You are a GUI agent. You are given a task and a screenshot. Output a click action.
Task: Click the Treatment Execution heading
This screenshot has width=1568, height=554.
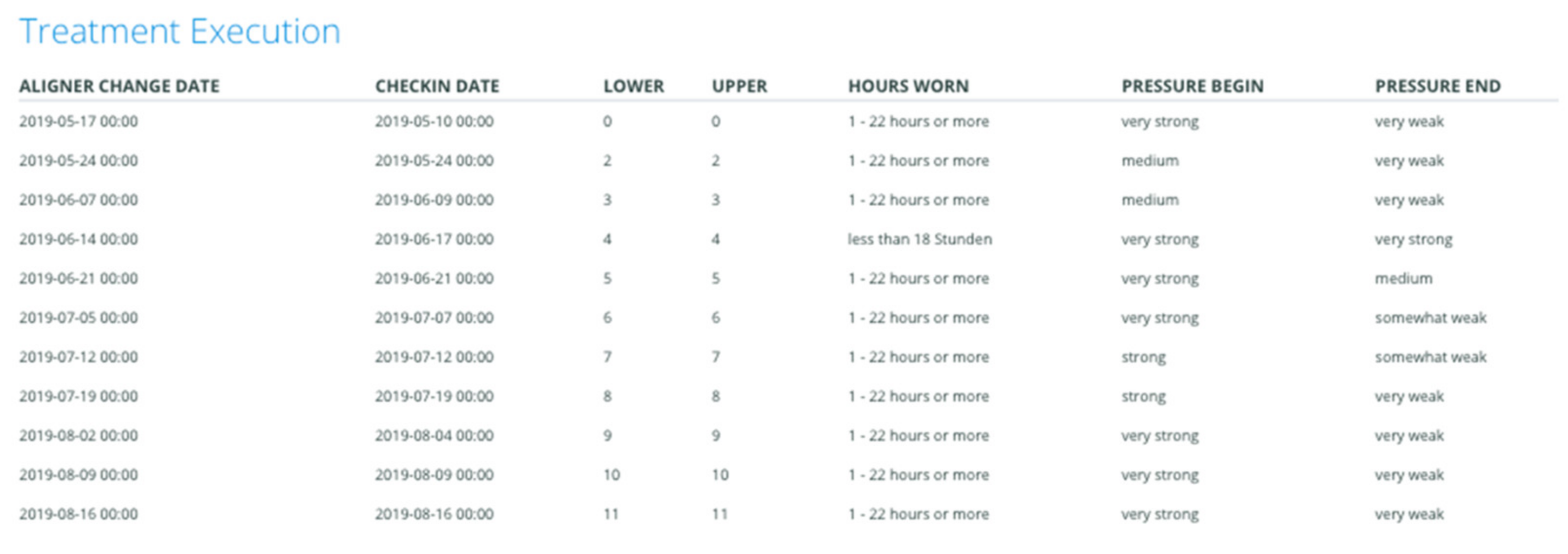pos(179,32)
